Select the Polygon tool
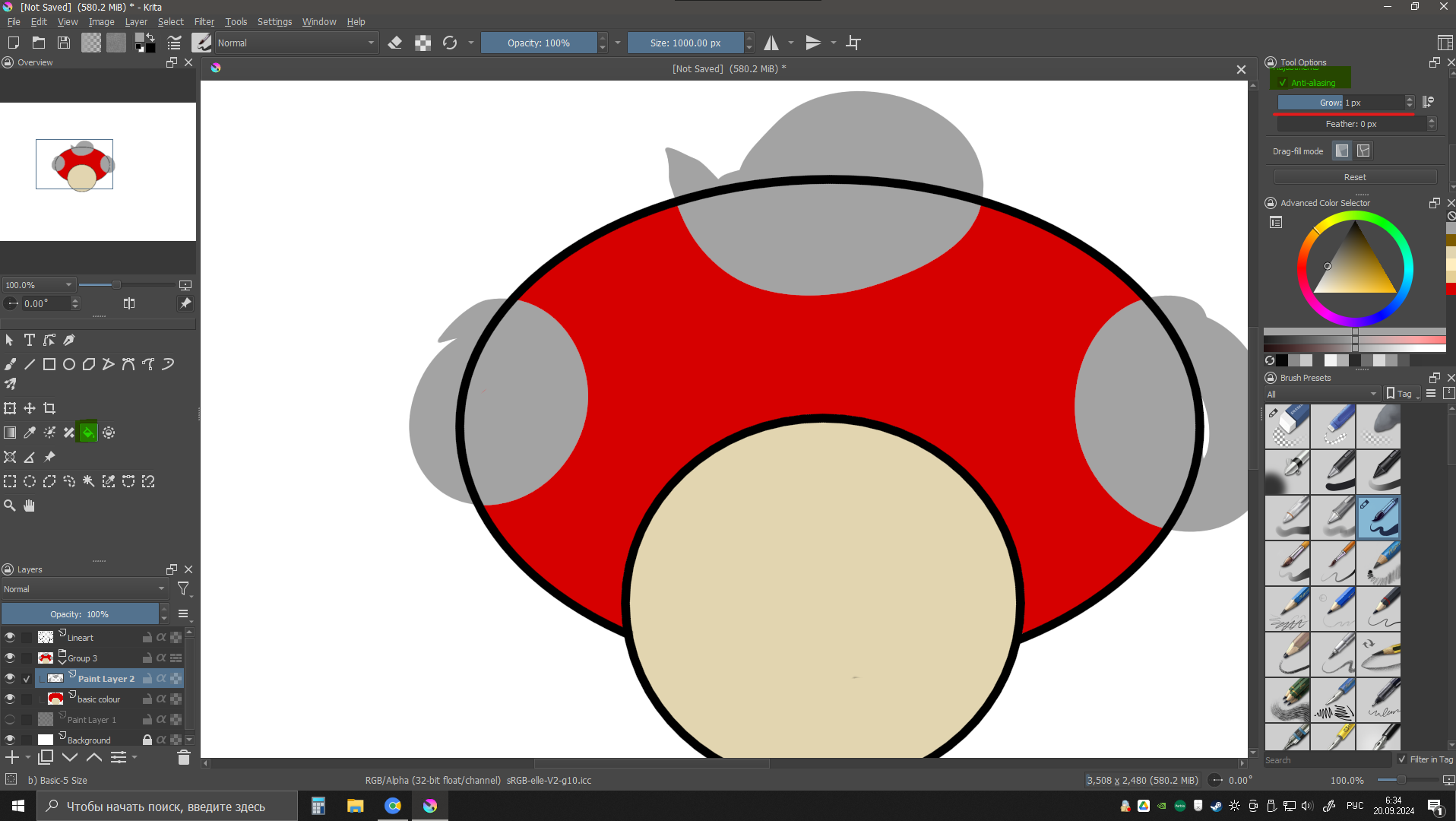The height and width of the screenshot is (821, 1456). (x=89, y=364)
